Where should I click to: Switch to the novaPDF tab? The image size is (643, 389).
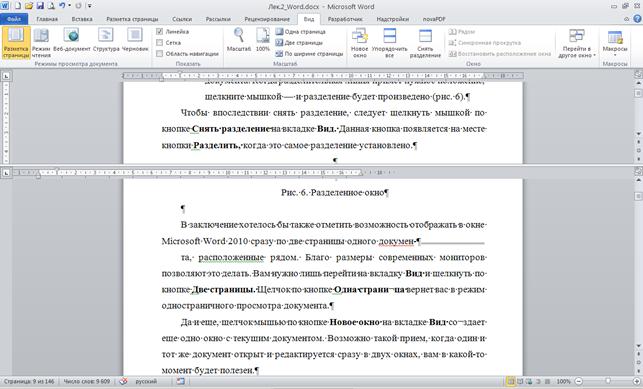click(434, 19)
